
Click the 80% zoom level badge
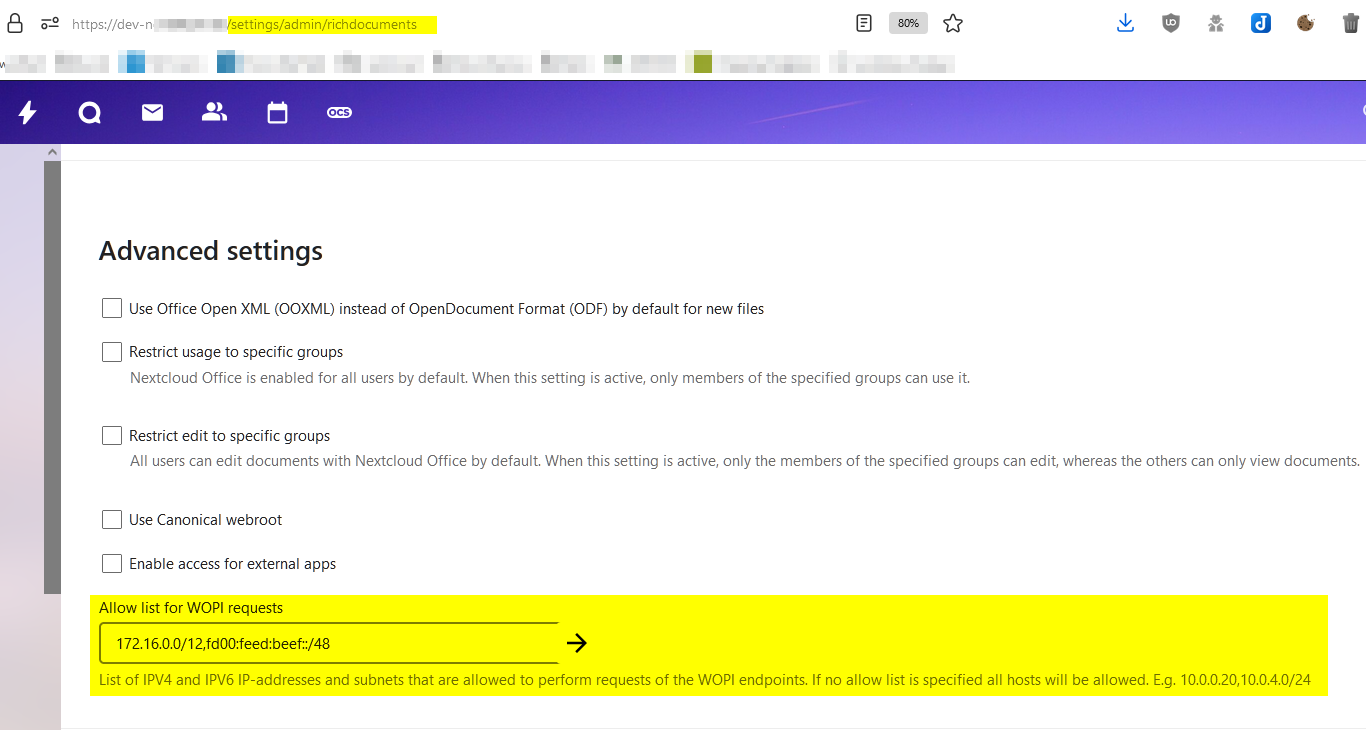coord(908,23)
